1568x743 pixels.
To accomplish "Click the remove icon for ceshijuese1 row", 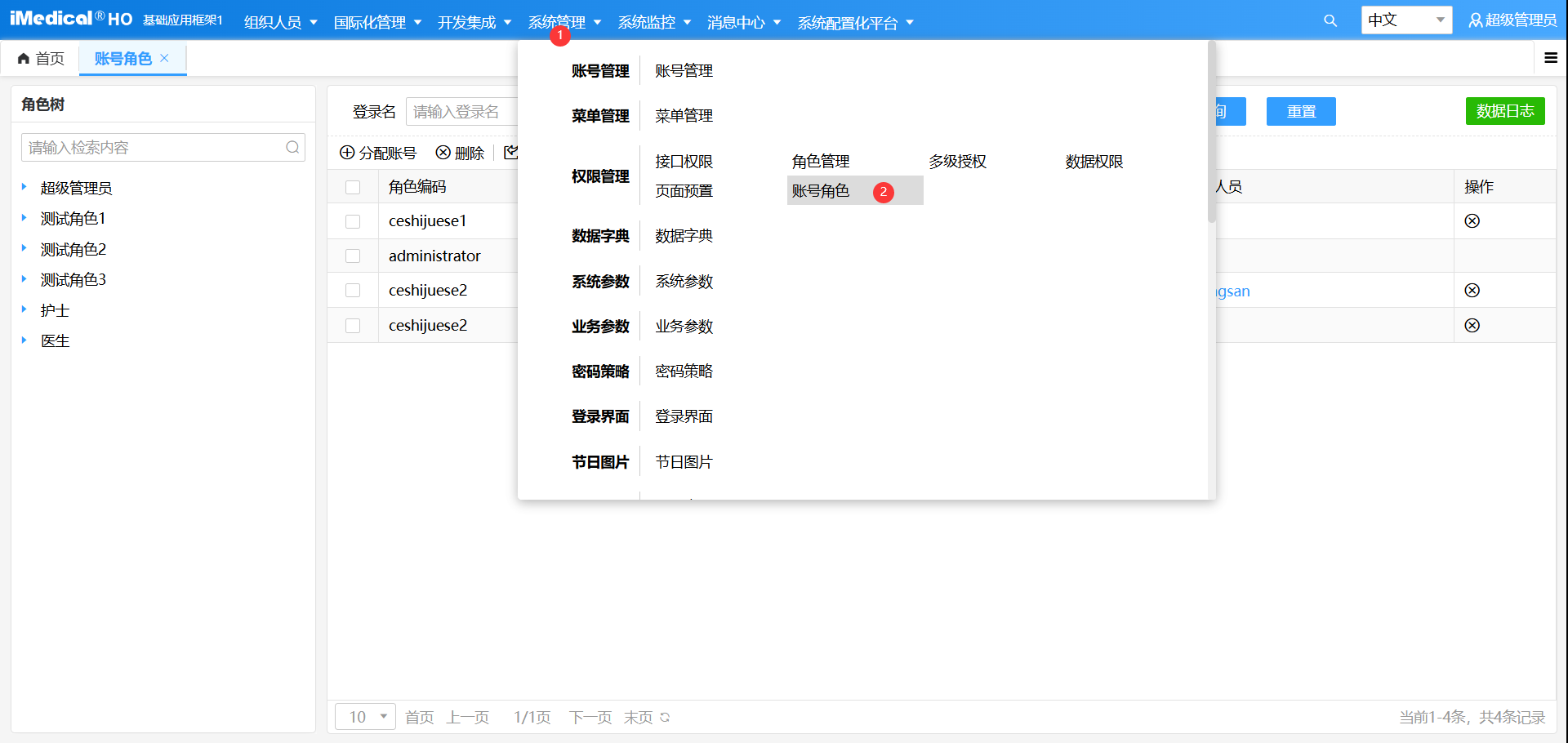I will (x=1472, y=221).
